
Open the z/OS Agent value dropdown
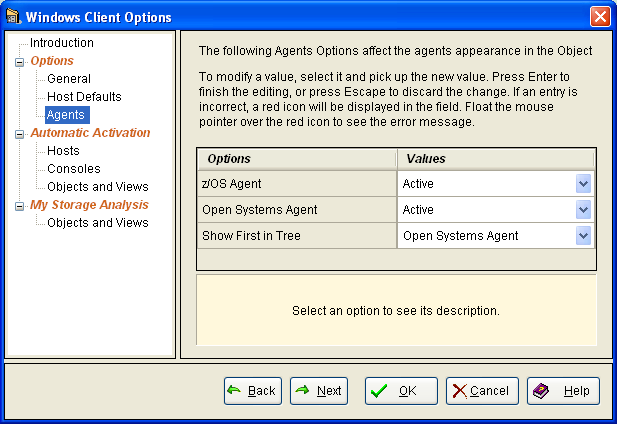pyautogui.click(x=584, y=184)
